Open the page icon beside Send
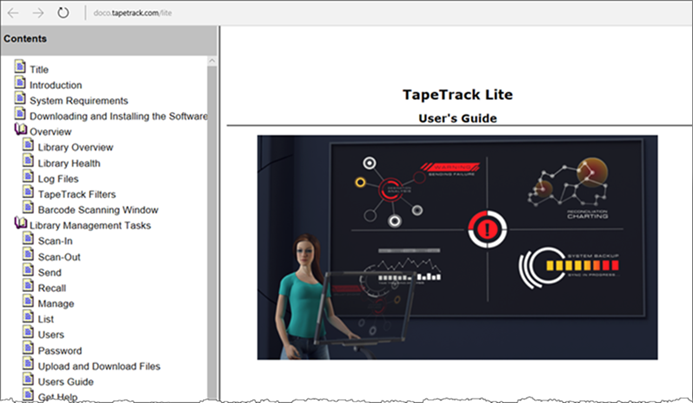 point(28,270)
